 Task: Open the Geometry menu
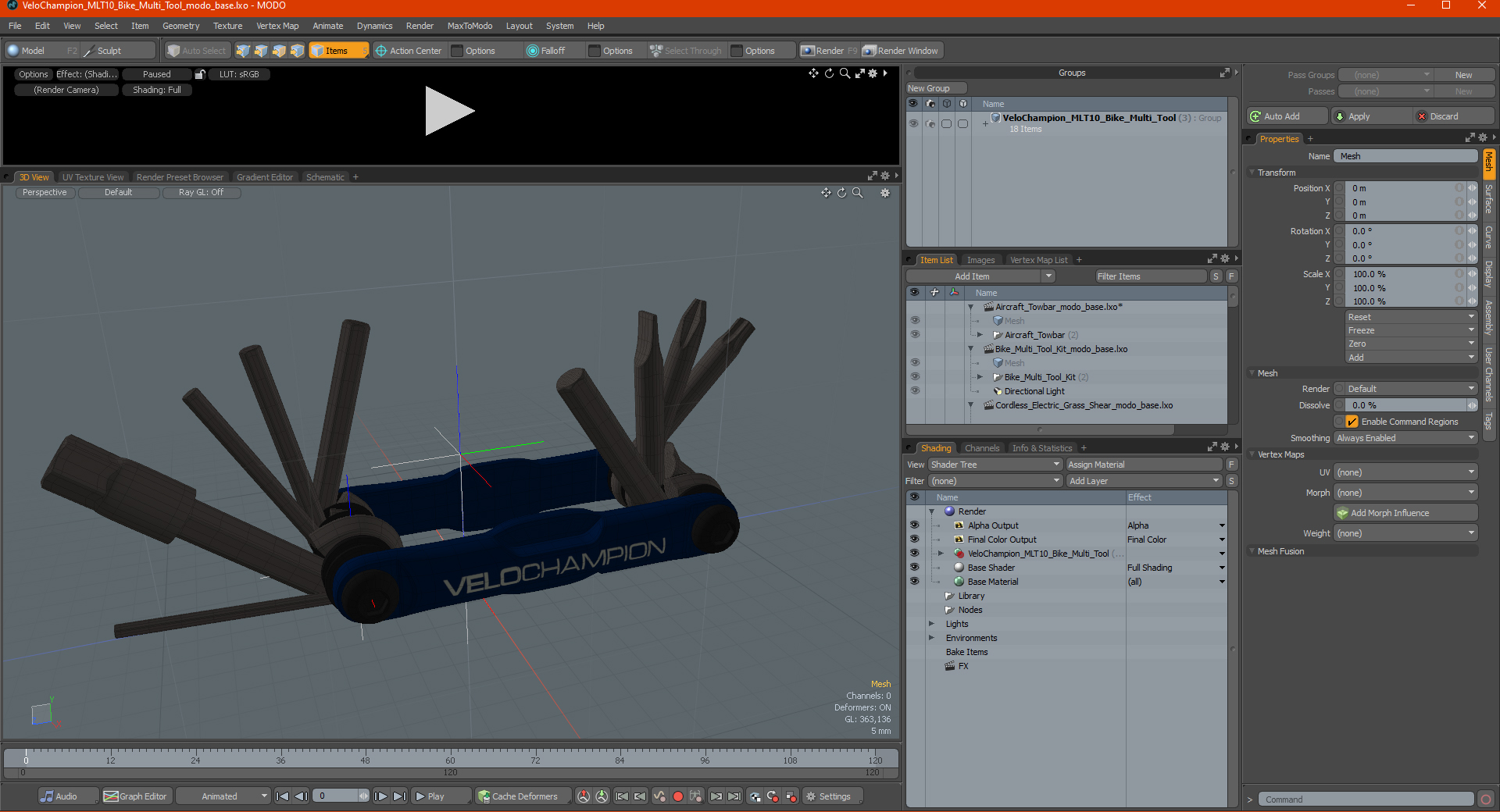point(180,26)
